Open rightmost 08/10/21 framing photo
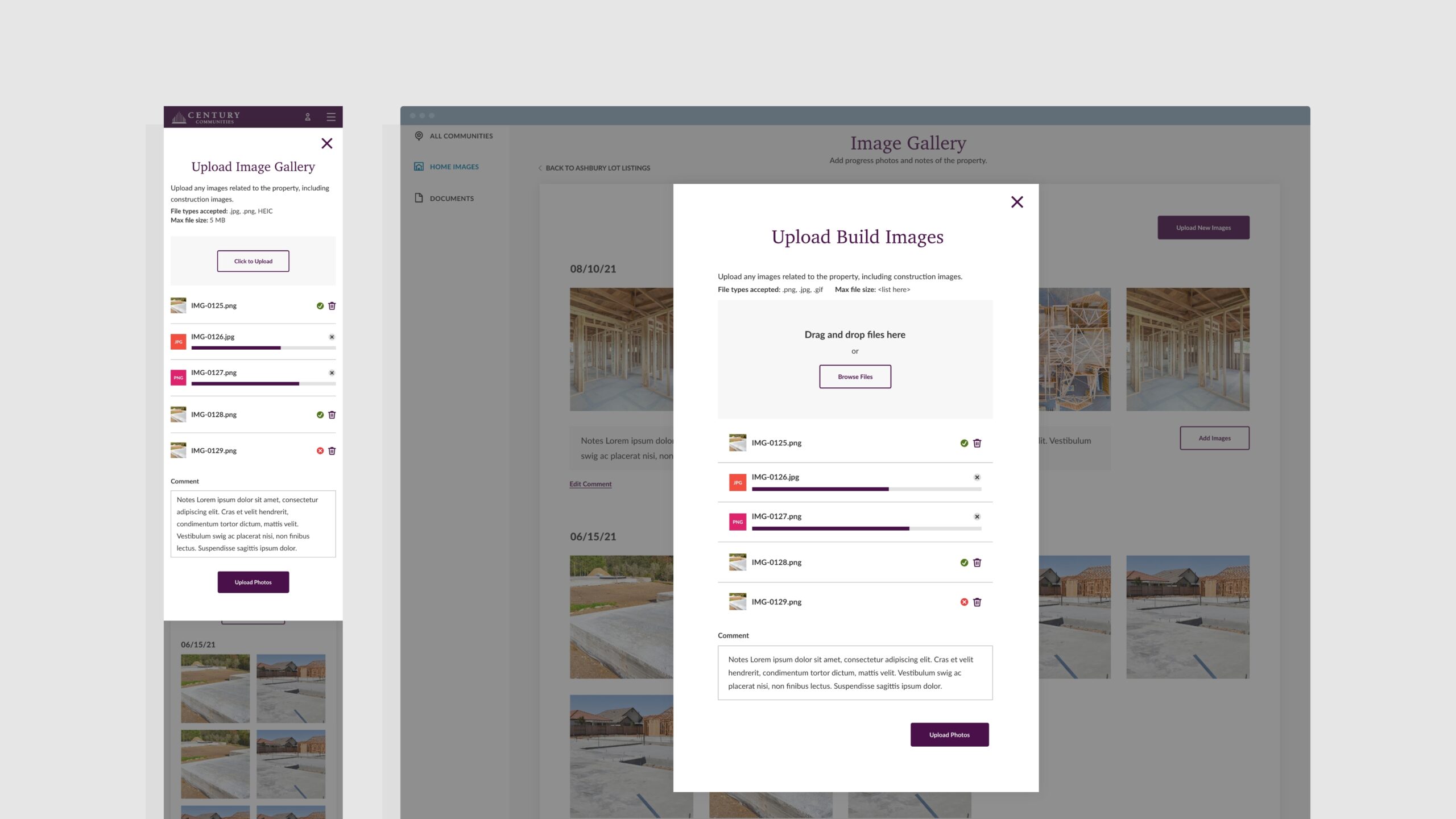The width and height of the screenshot is (1456, 819). coord(1188,349)
